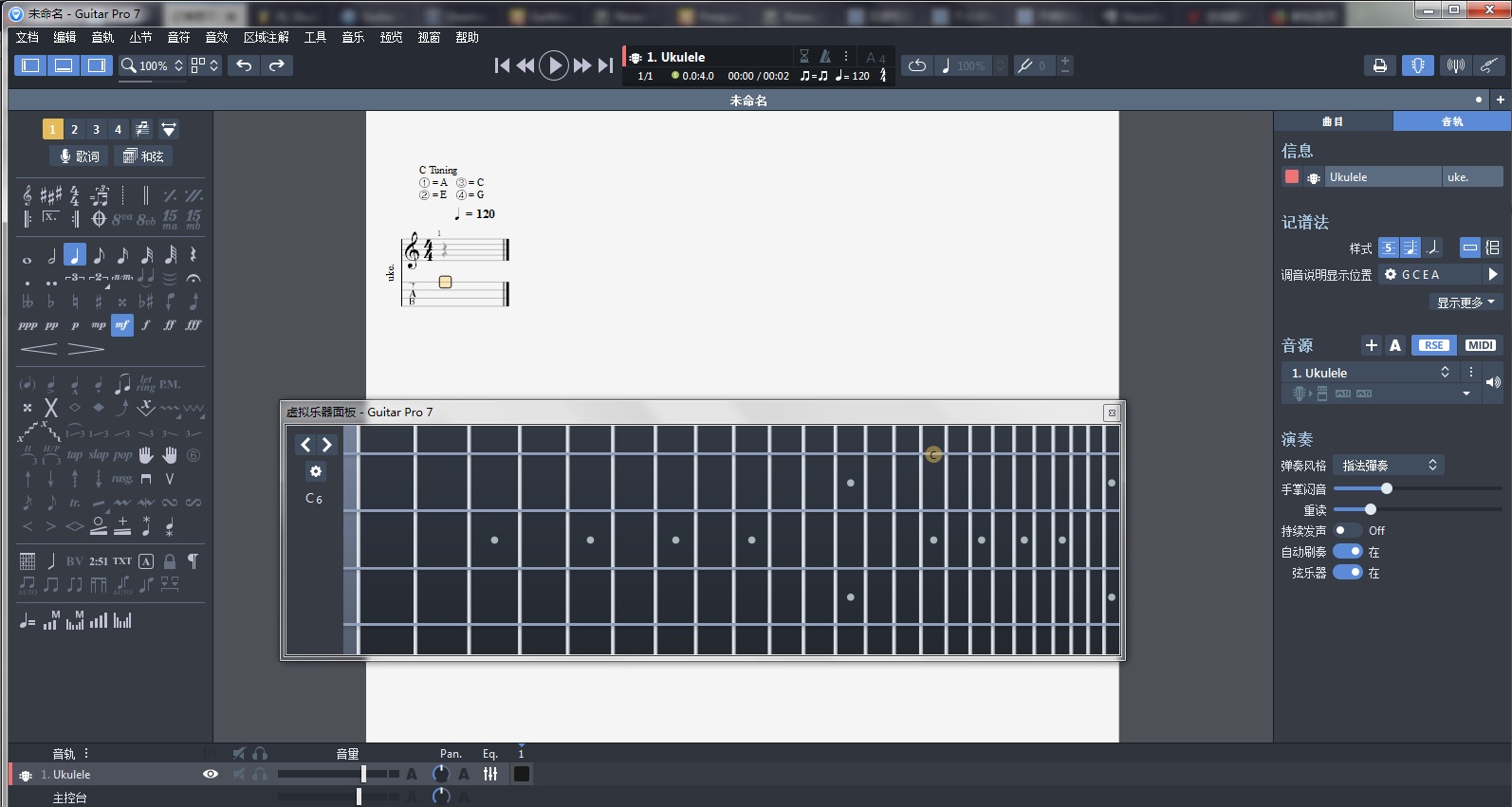This screenshot has height=807, width=1512.
Task: Go to the previous position arrow in panel
Action: point(305,445)
